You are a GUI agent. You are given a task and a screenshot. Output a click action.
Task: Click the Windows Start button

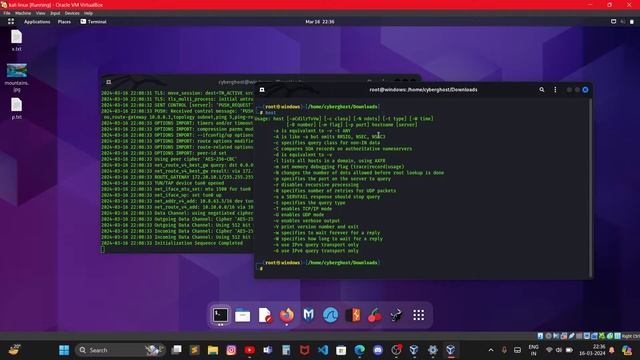pyautogui.click(x=64, y=350)
